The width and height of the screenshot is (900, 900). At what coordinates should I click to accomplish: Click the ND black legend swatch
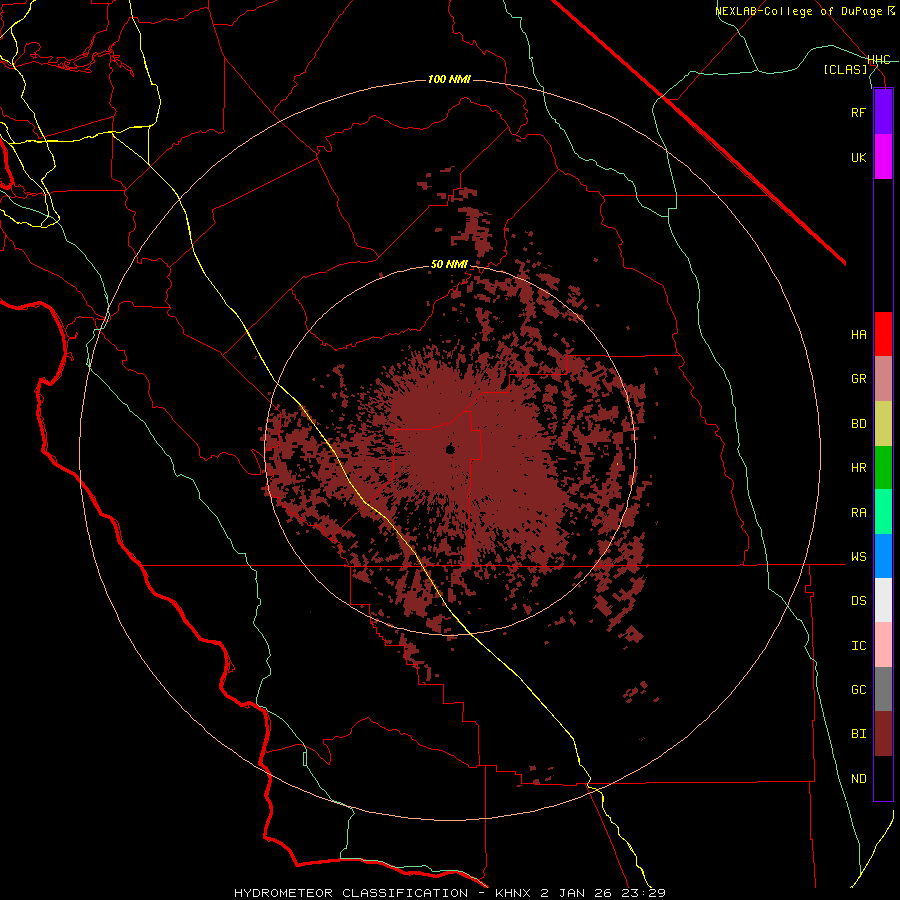pos(883,778)
